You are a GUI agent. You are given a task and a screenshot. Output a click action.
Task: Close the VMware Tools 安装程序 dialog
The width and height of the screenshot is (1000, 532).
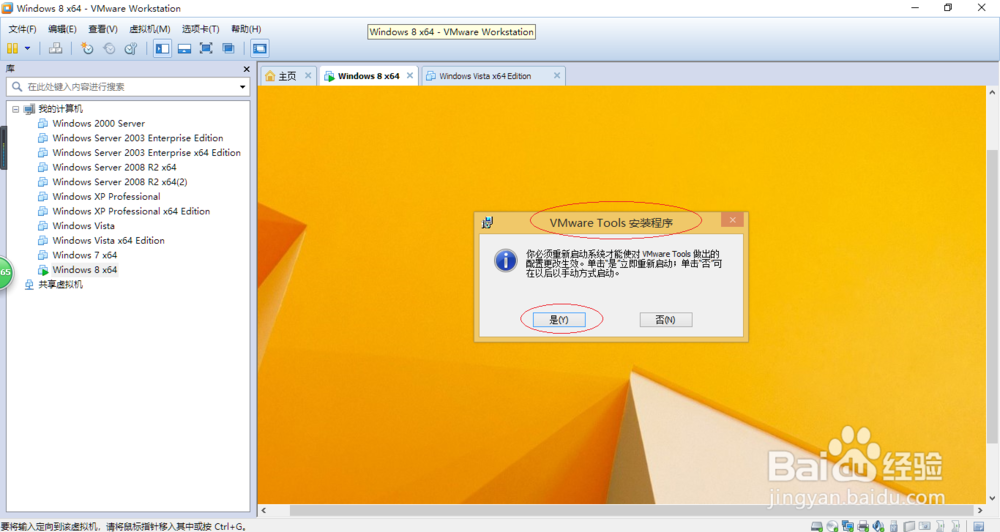[x=733, y=220]
